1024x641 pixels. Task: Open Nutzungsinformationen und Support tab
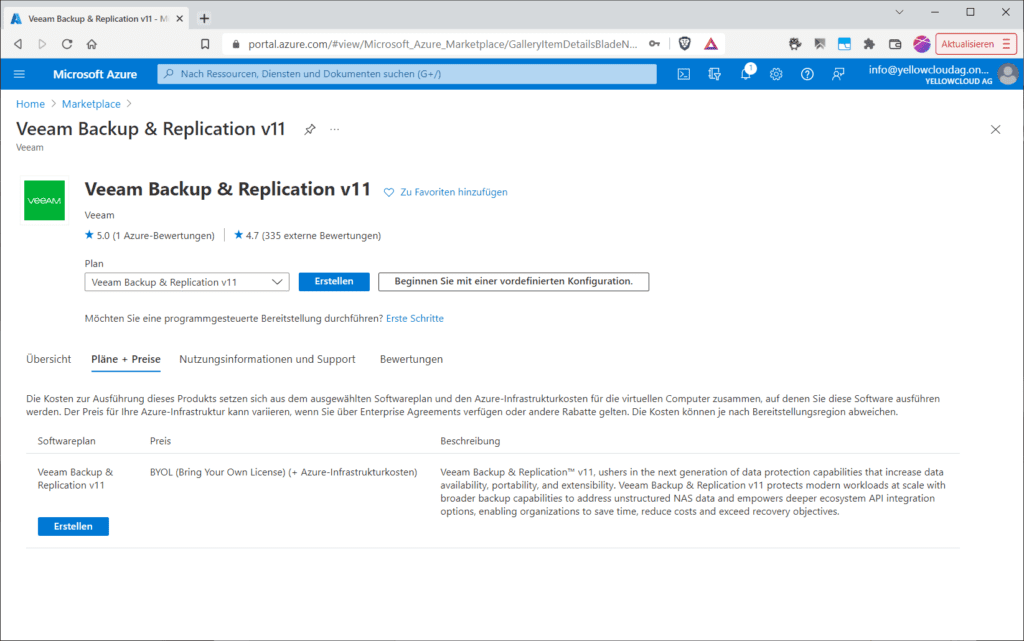click(x=267, y=359)
